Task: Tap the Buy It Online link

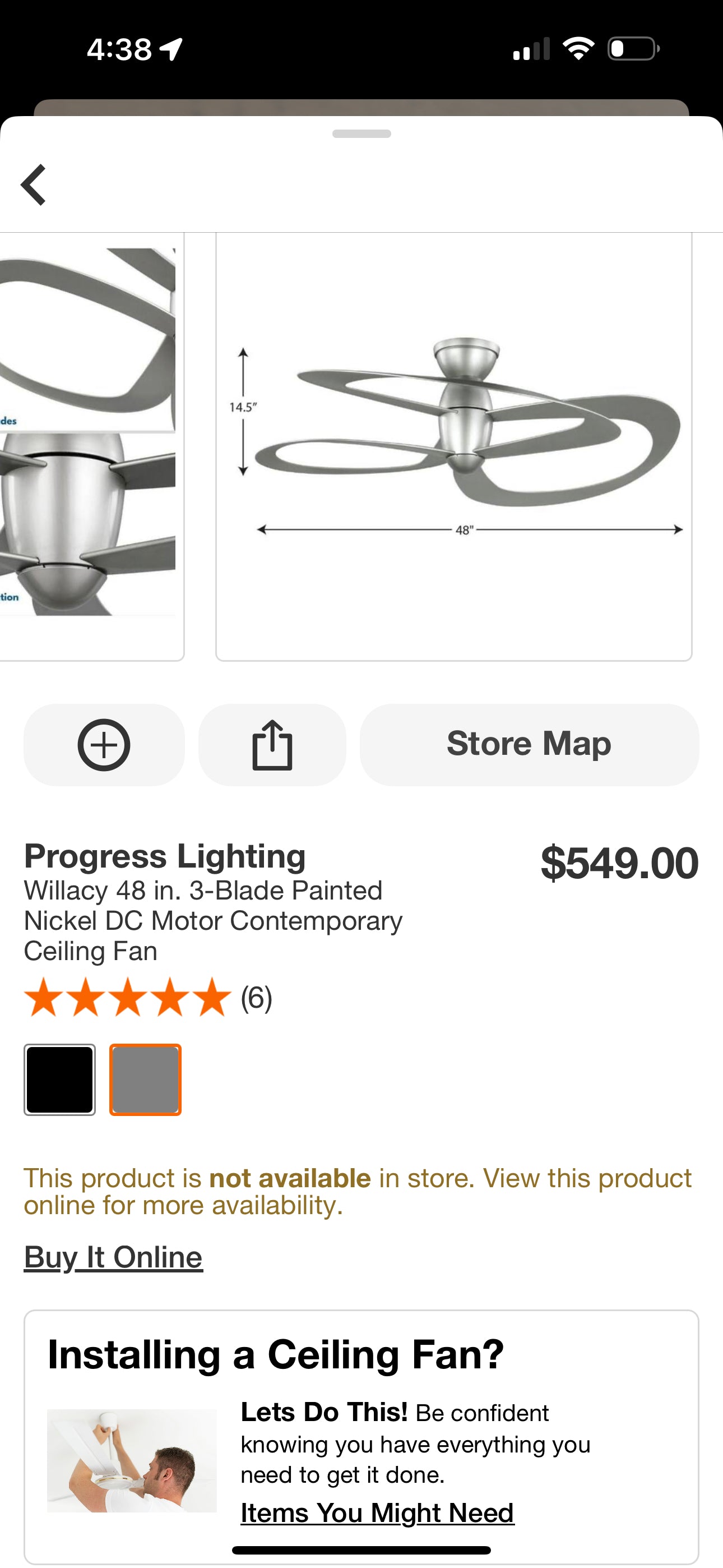Action: (113, 1257)
